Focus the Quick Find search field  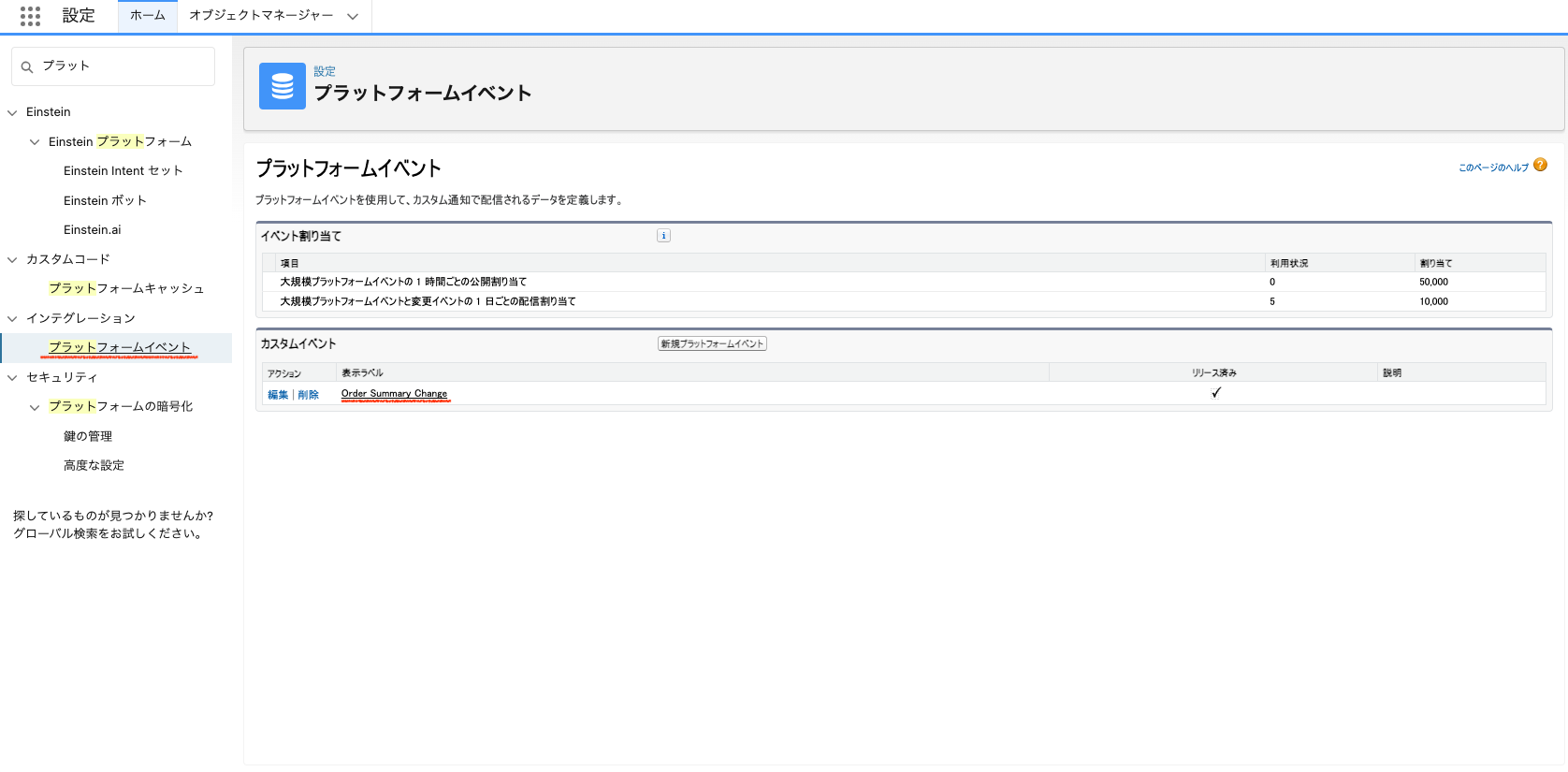113,66
